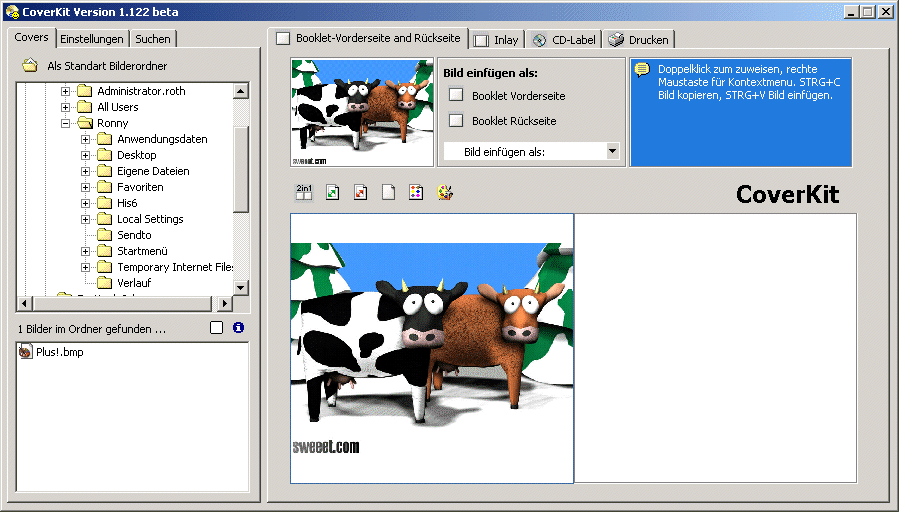The width and height of the screenshot is (899, 512).
Task: Switch to the CD-Label tab
Action: (x=564, y=40)
